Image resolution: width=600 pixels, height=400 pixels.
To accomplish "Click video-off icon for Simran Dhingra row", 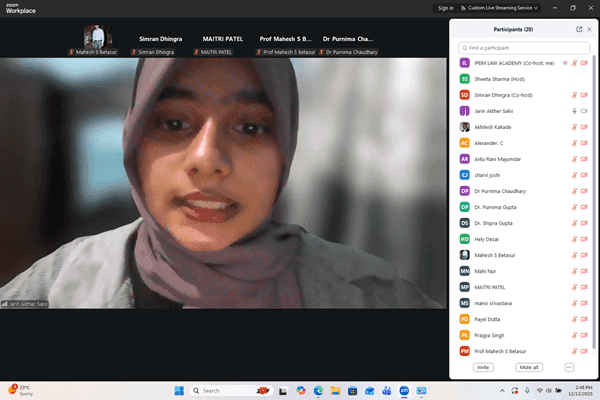I will click(584, 95).
